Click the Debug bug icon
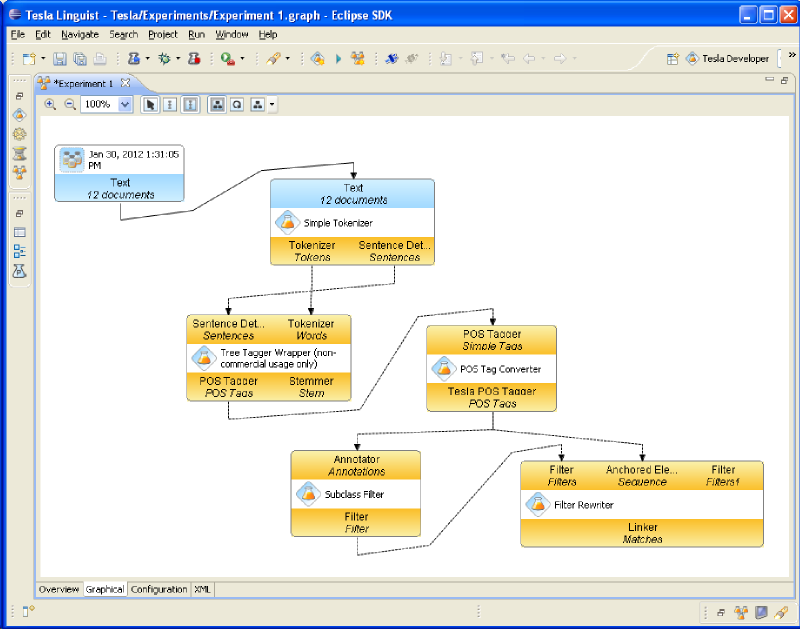Screen dimensions: 800x629 164,59
